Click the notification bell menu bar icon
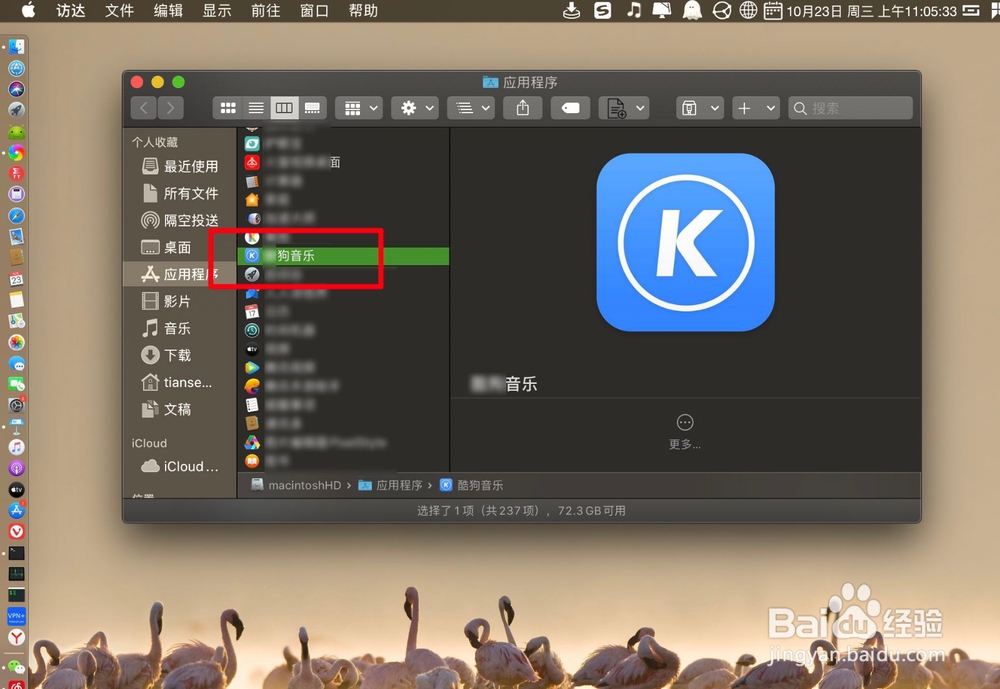Image resolution: width=1000 pixels, height=689 pixels. click(x=692, y=10)
